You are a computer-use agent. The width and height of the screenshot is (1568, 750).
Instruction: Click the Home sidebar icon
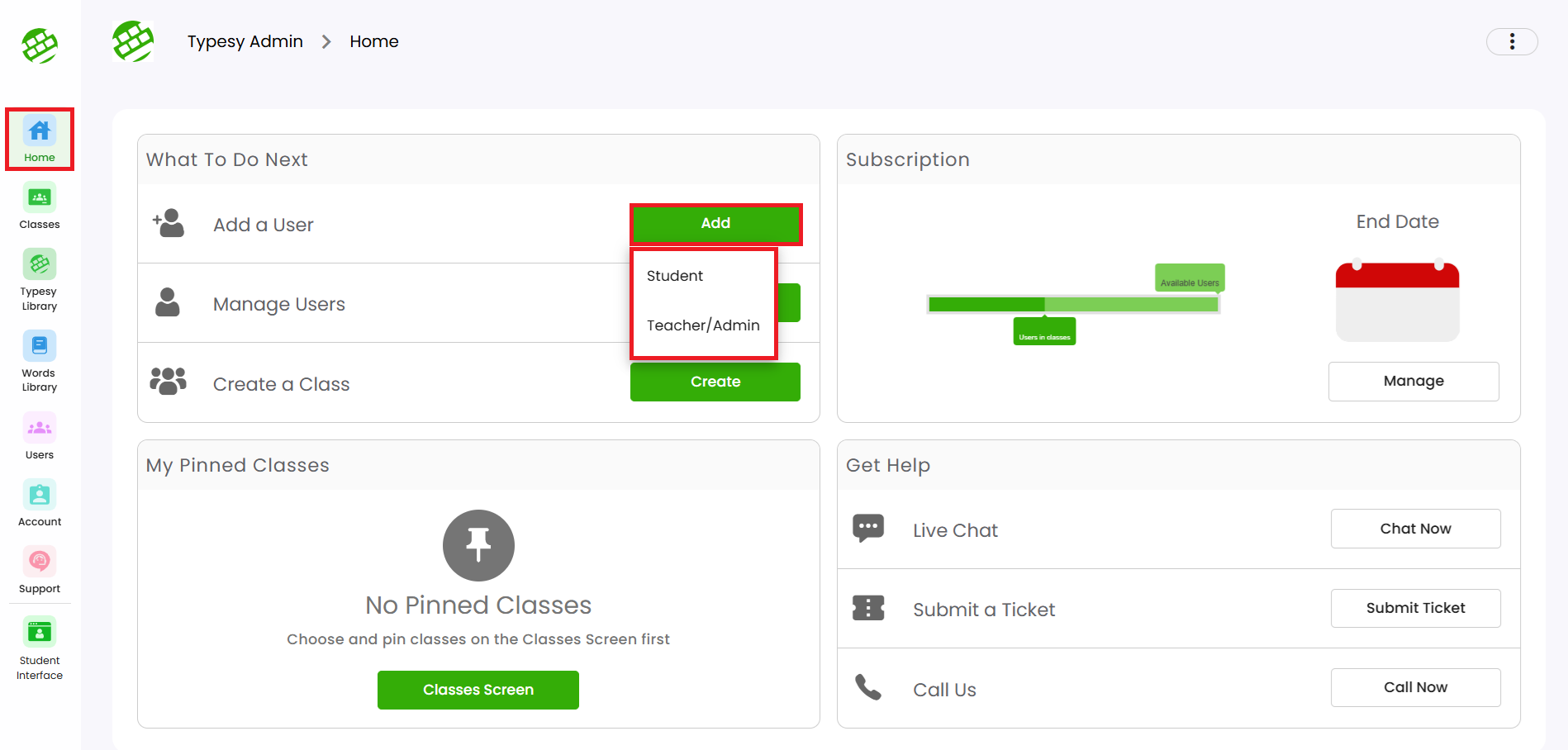pyautogui.click(x=40, y=131)
